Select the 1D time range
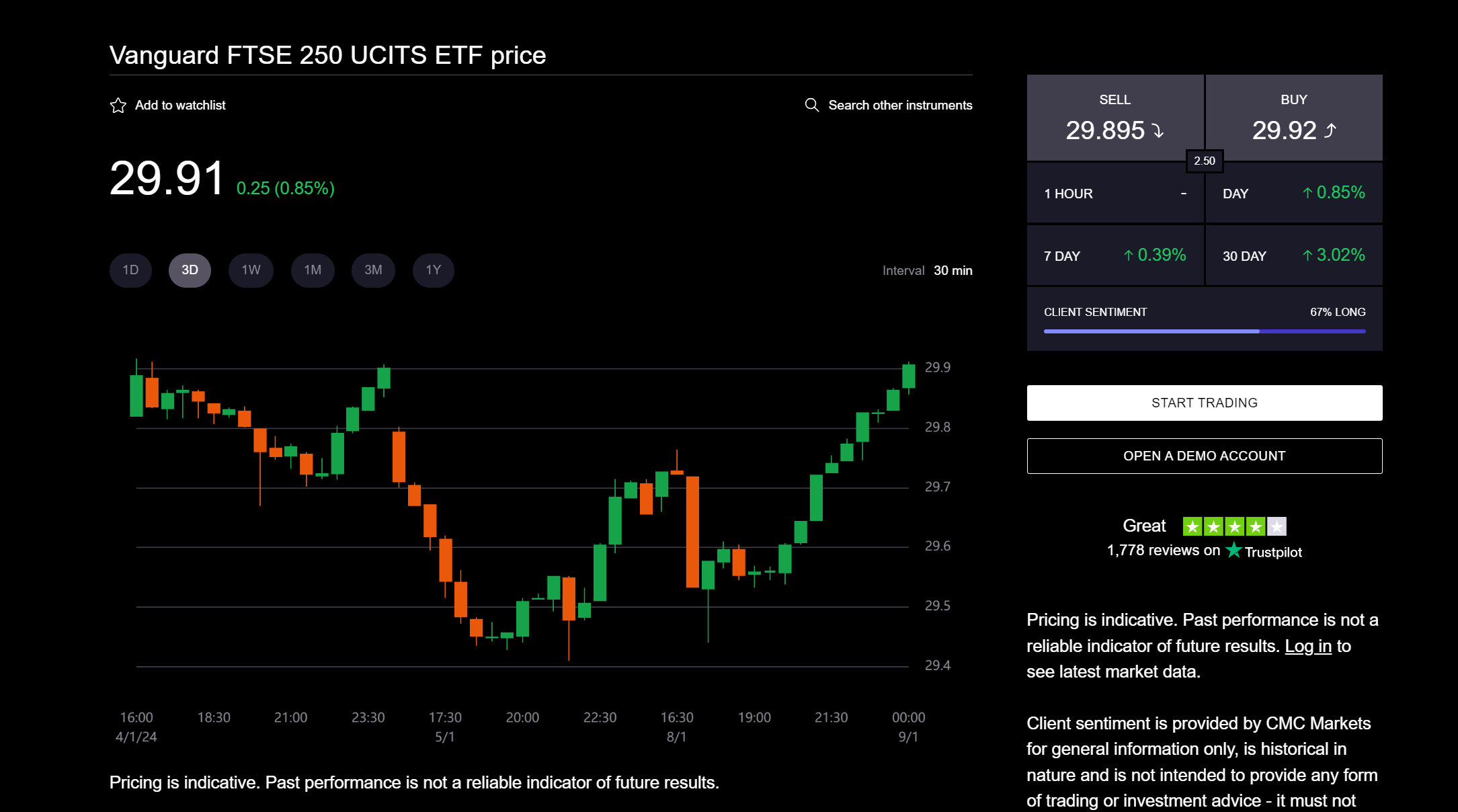 coord(130,270)
